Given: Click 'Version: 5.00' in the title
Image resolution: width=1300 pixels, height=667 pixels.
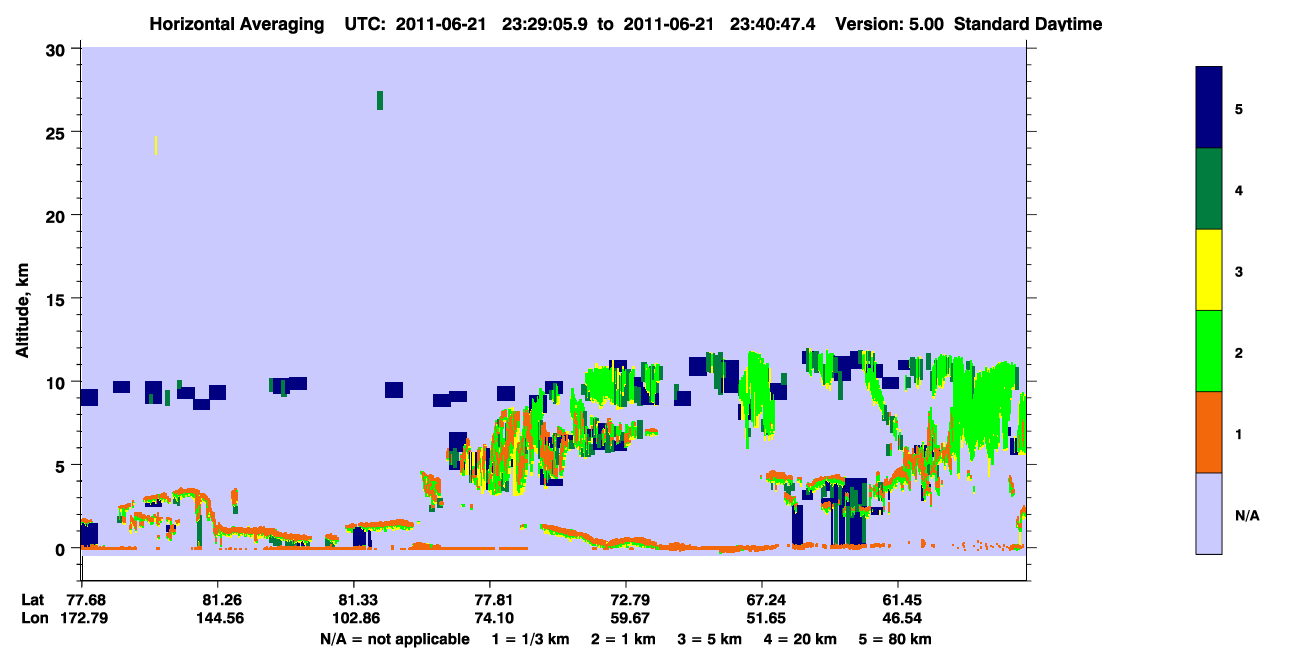Looking at the screenshot, I should pos(889,24).
